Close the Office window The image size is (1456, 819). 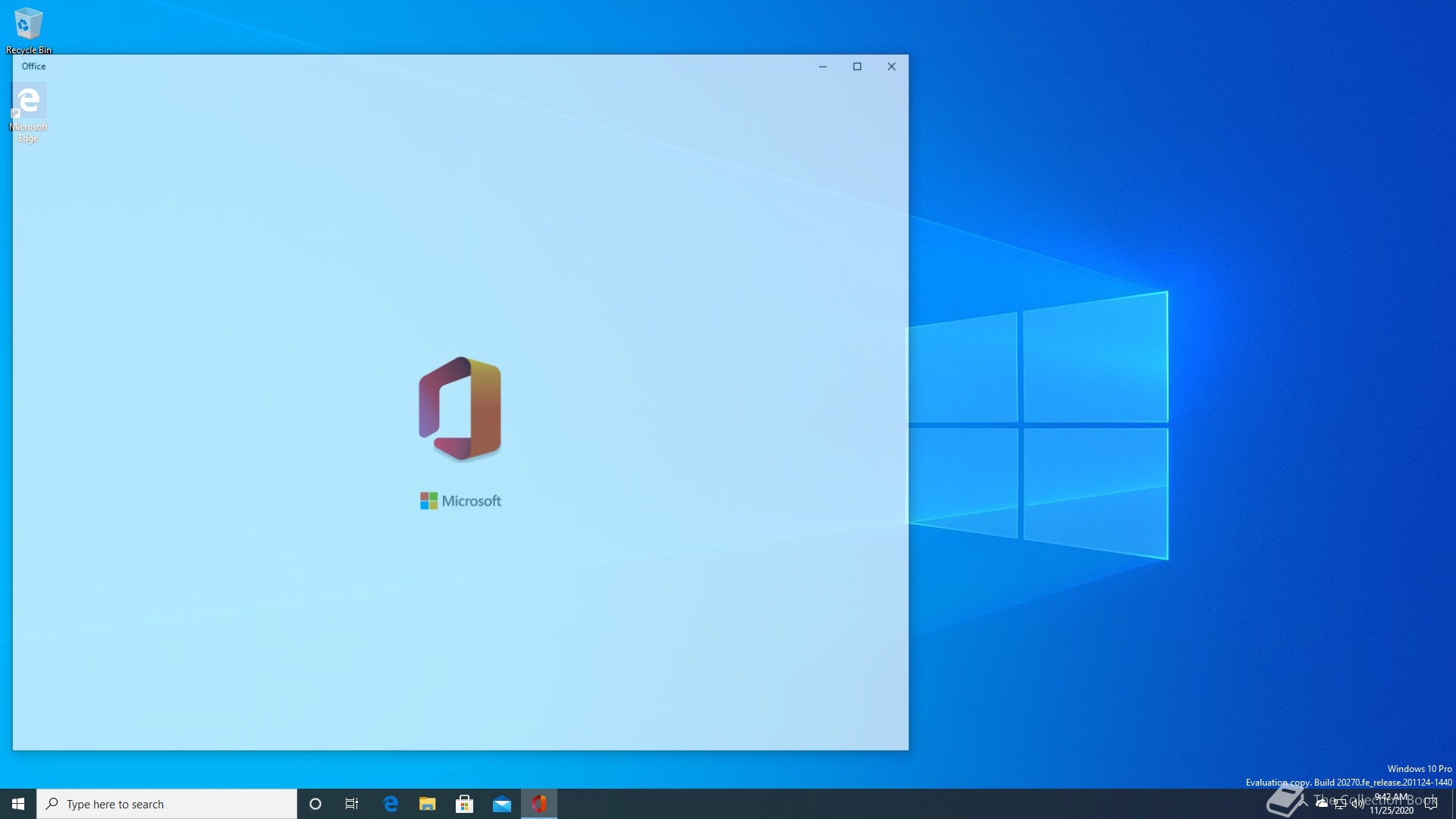pyautogui.click(x=892, y=67)
